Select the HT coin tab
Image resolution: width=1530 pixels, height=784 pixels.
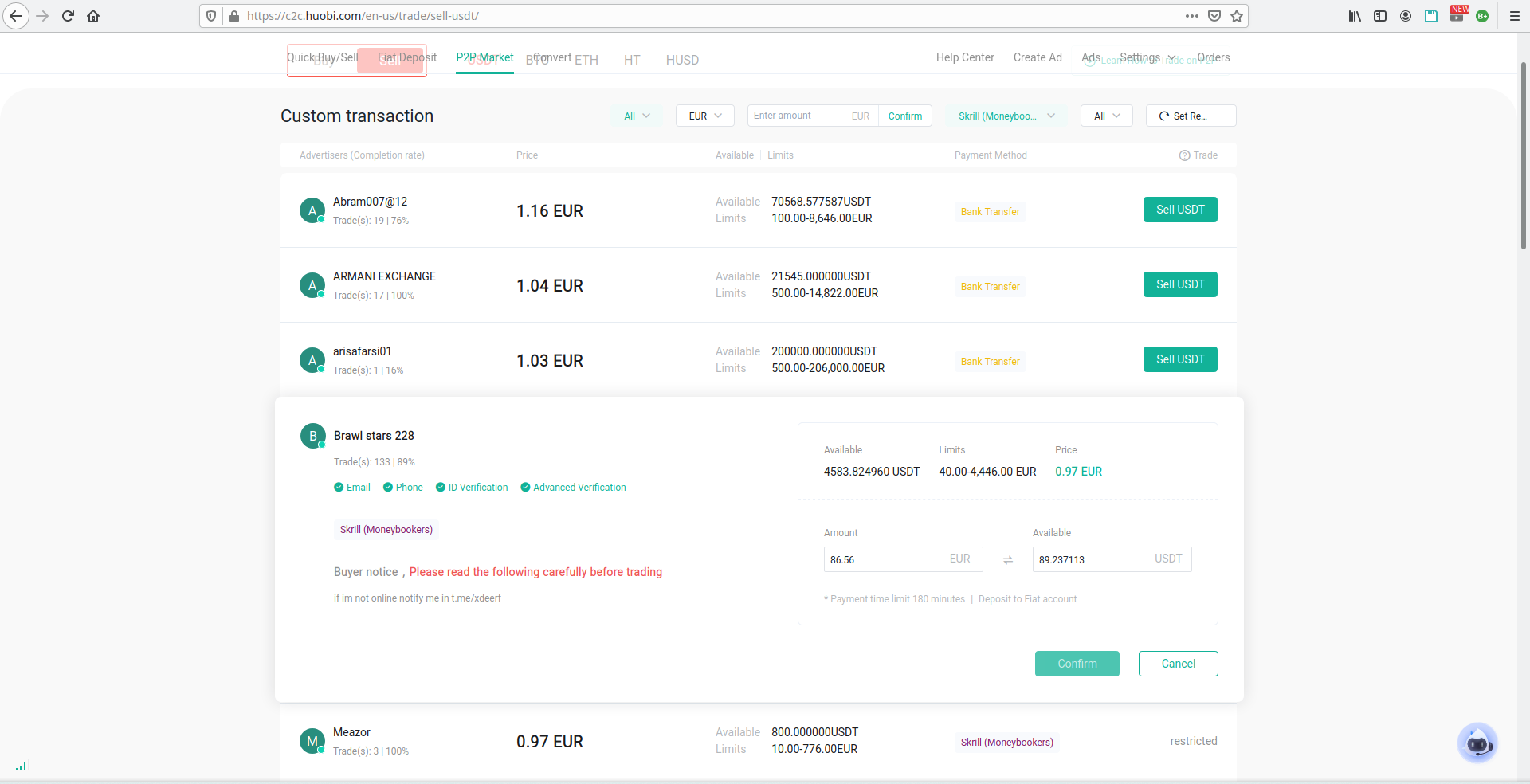tap(632, 60)
